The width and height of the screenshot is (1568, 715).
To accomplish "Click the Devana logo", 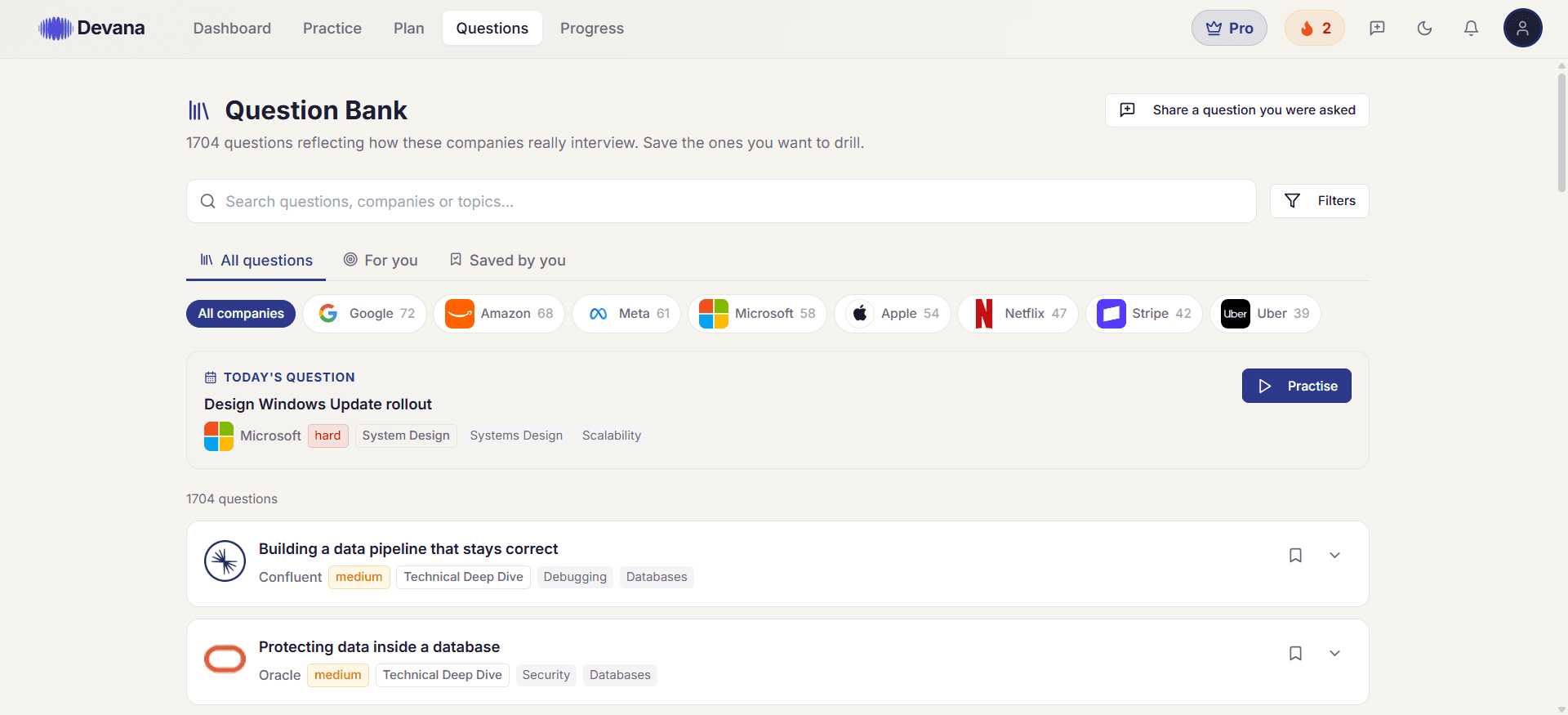I will point(91,29).
